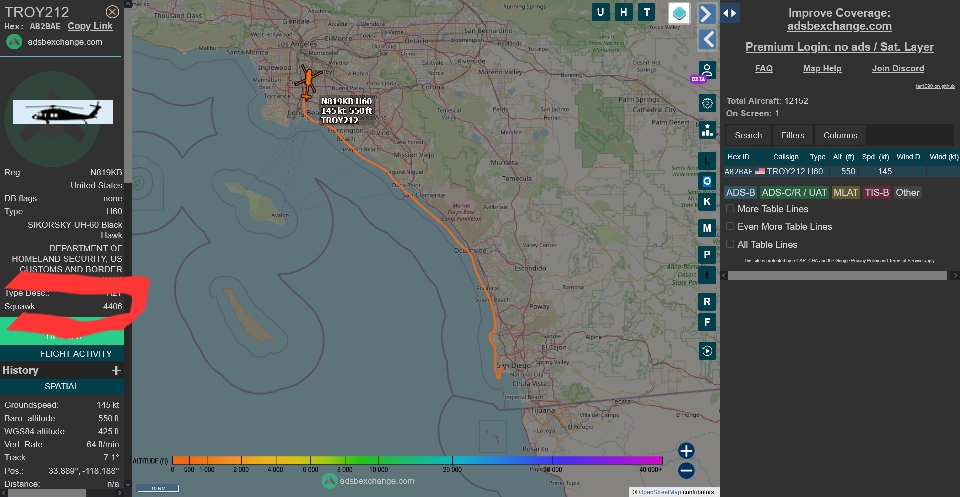Click horizontal scrollbar under aircraft table
960x497 pixels.
point(837,275)
